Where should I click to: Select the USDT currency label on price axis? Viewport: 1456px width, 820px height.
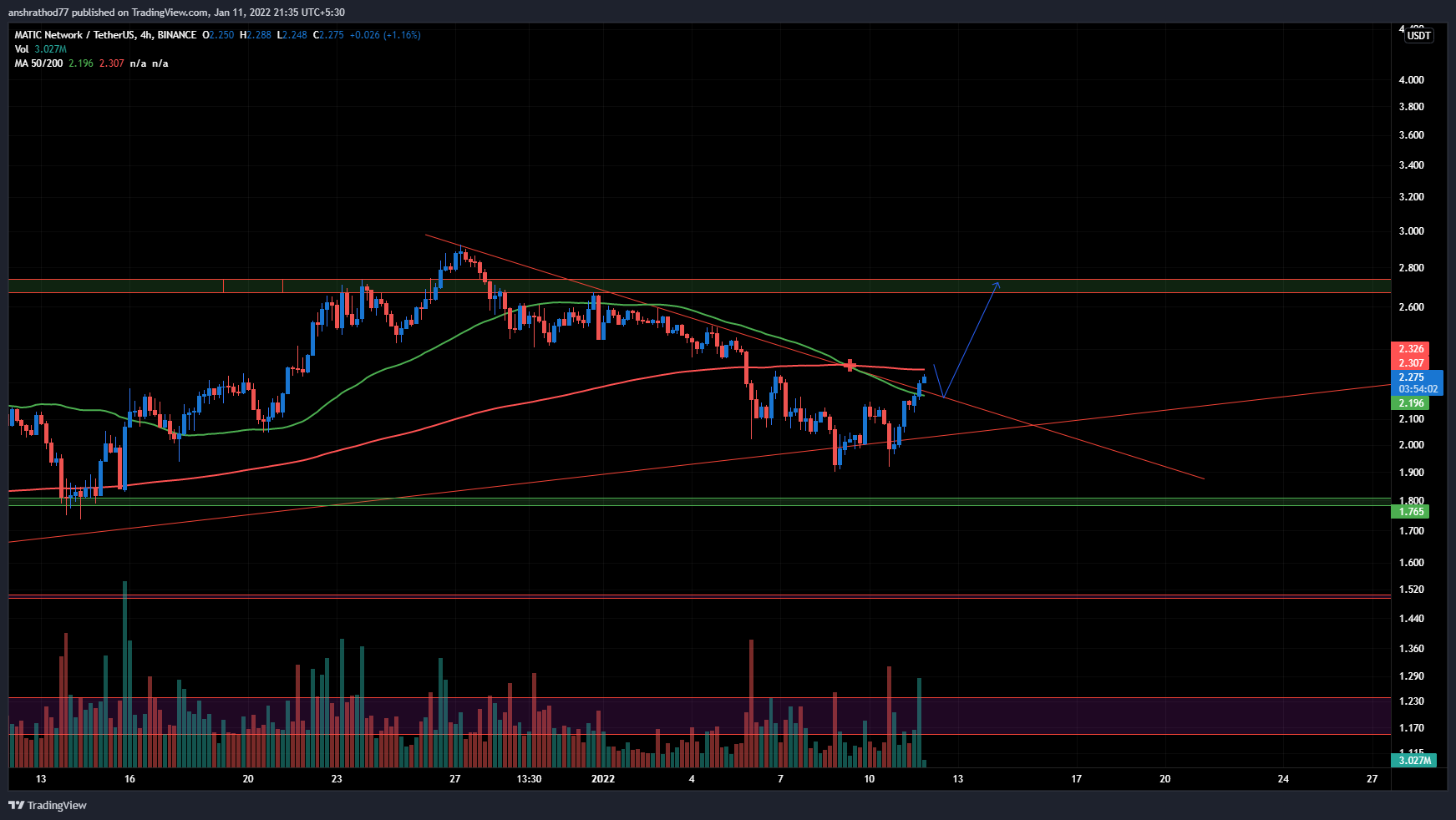[x=1418, y=35]
